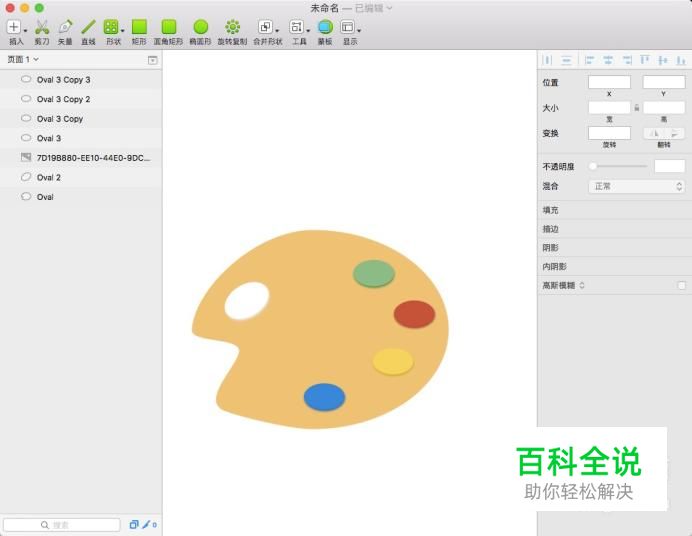692x536 pixels.
Task: Select the Oval 2 layer
Action: pos(81,177)
